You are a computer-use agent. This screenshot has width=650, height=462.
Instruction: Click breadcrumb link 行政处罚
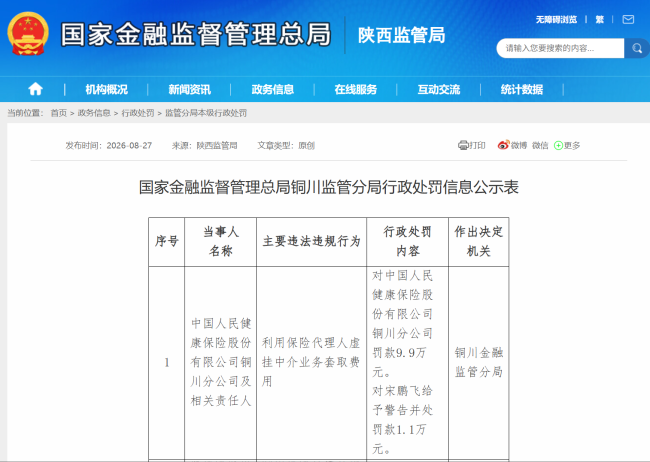pyautogui.click(x=138, y=113)
